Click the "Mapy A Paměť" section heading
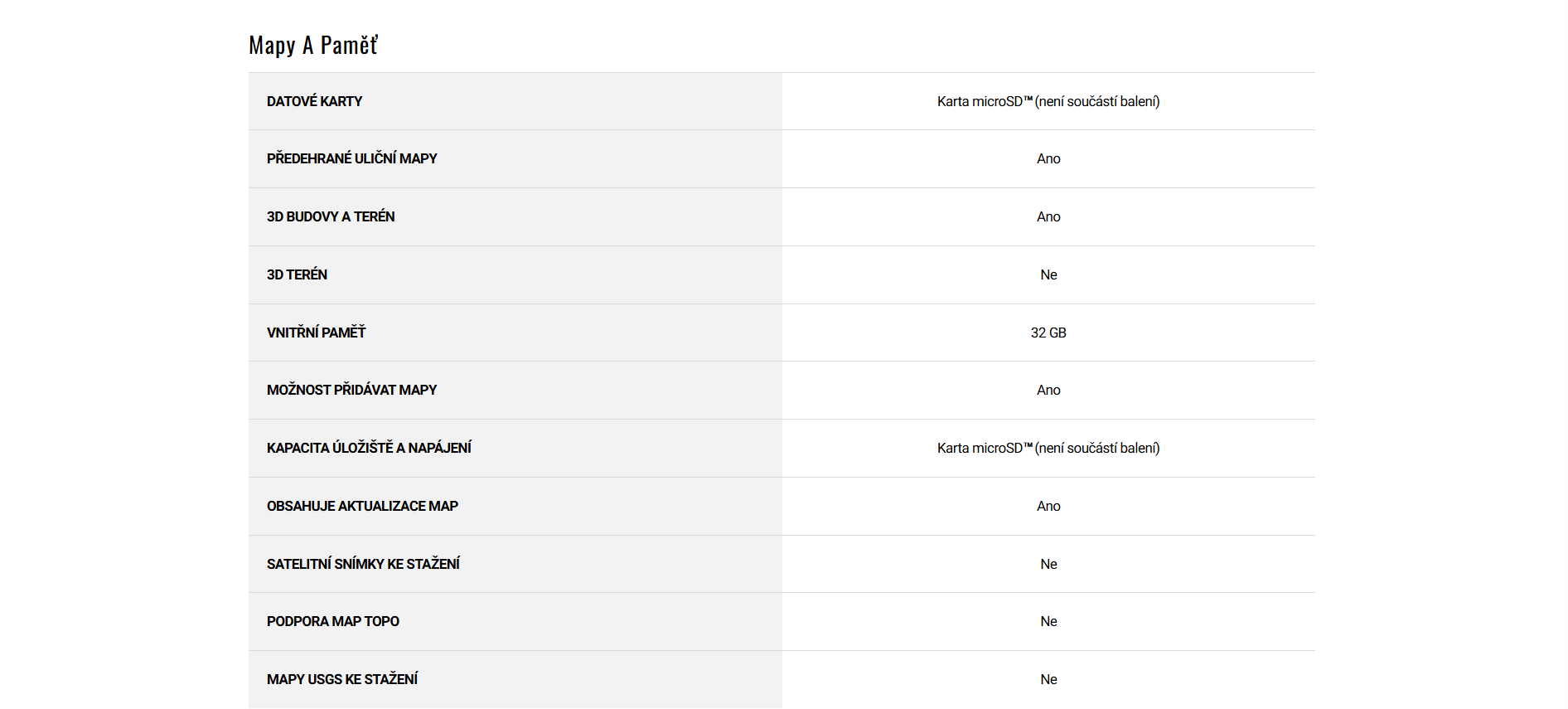This screenshot has width=1568, height=709. click(313, 45)
